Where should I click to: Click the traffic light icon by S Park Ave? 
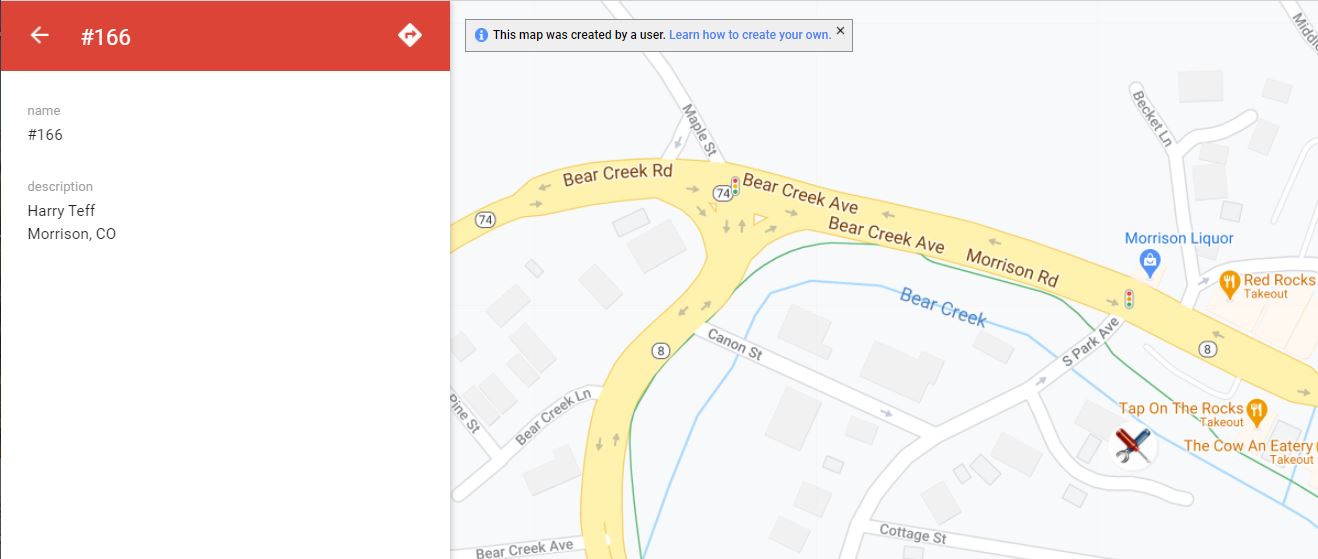(1129, 300)
